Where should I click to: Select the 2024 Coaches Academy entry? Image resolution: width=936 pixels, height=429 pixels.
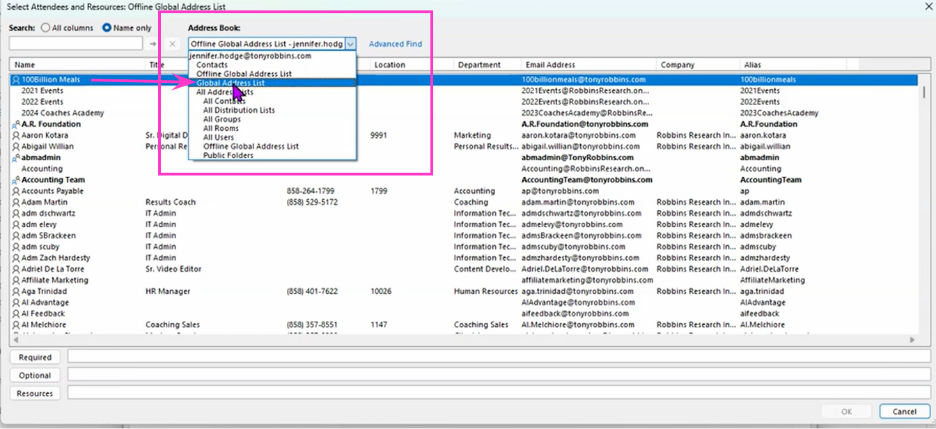(63, 113)
